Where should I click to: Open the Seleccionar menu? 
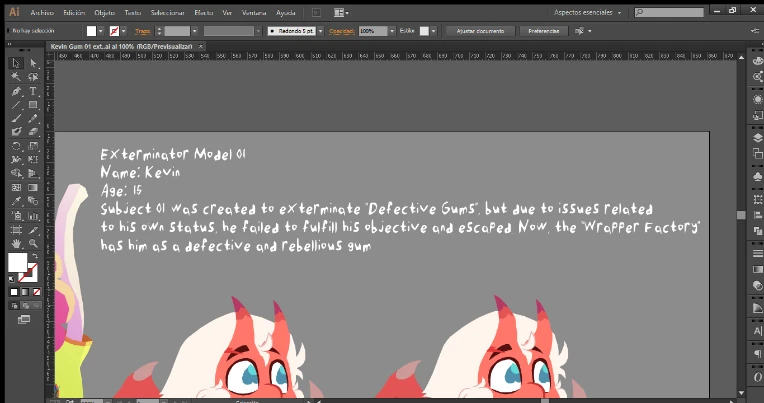coord(168,13)
